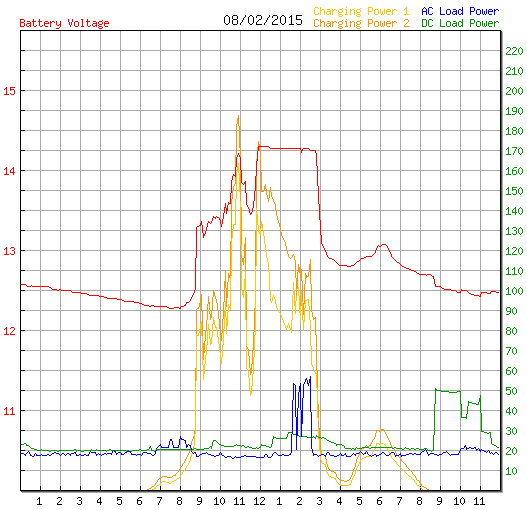Click the red voltage plateau near 14.3

click(x=286, y=148)
